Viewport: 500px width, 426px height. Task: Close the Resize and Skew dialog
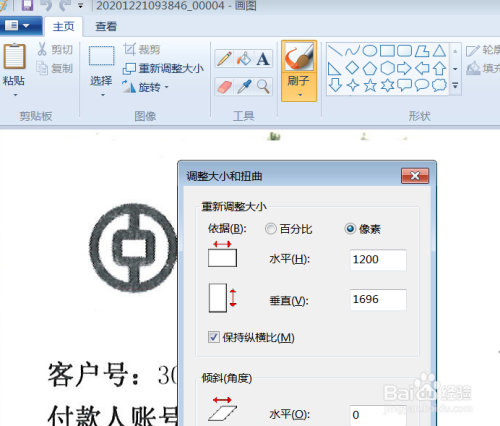415,176
